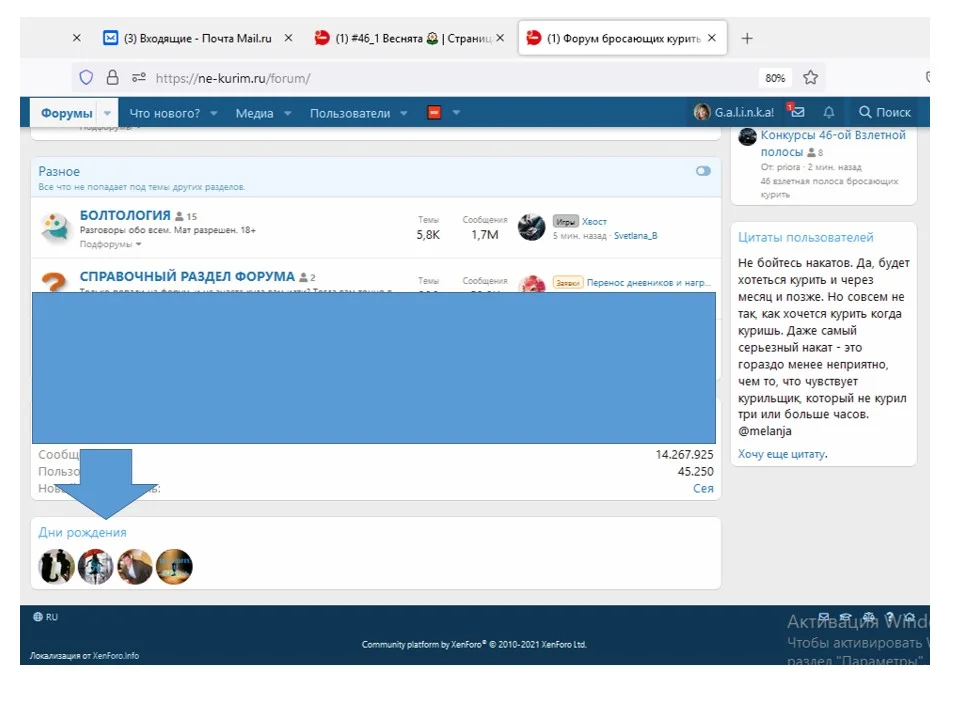This screenshot has width=960, height=720.
Task: Open Конкурсы 46-ой Взлетной полосы link
Action: click(833, 143)
